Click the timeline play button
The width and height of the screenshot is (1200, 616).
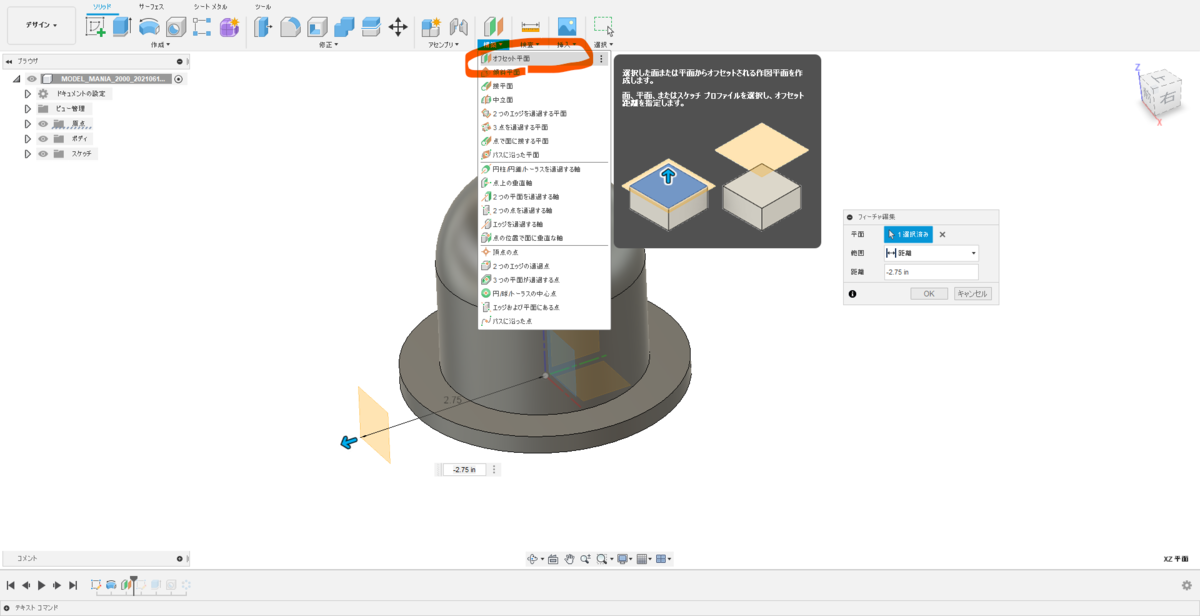42,585
